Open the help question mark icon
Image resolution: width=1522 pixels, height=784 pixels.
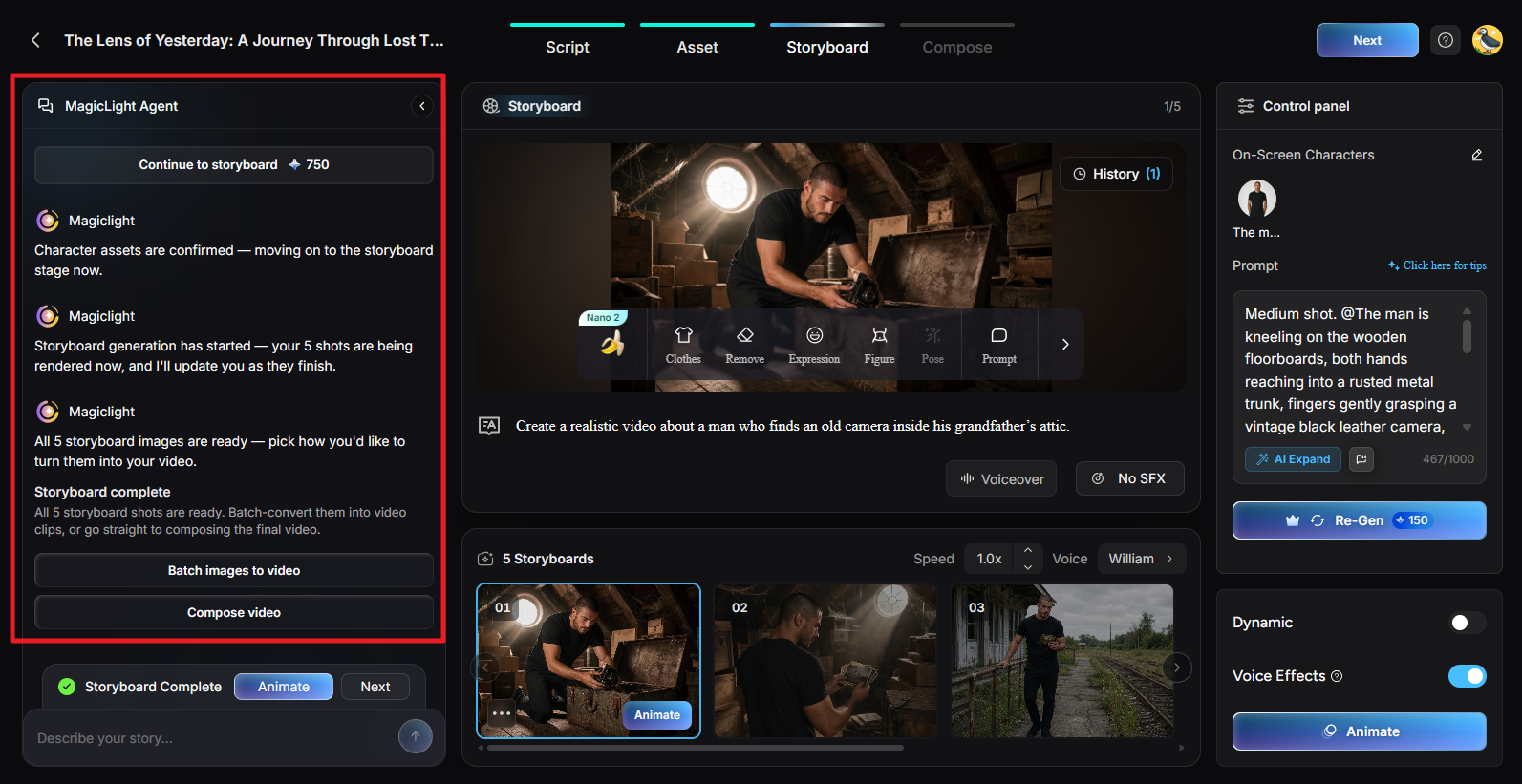1446,40
